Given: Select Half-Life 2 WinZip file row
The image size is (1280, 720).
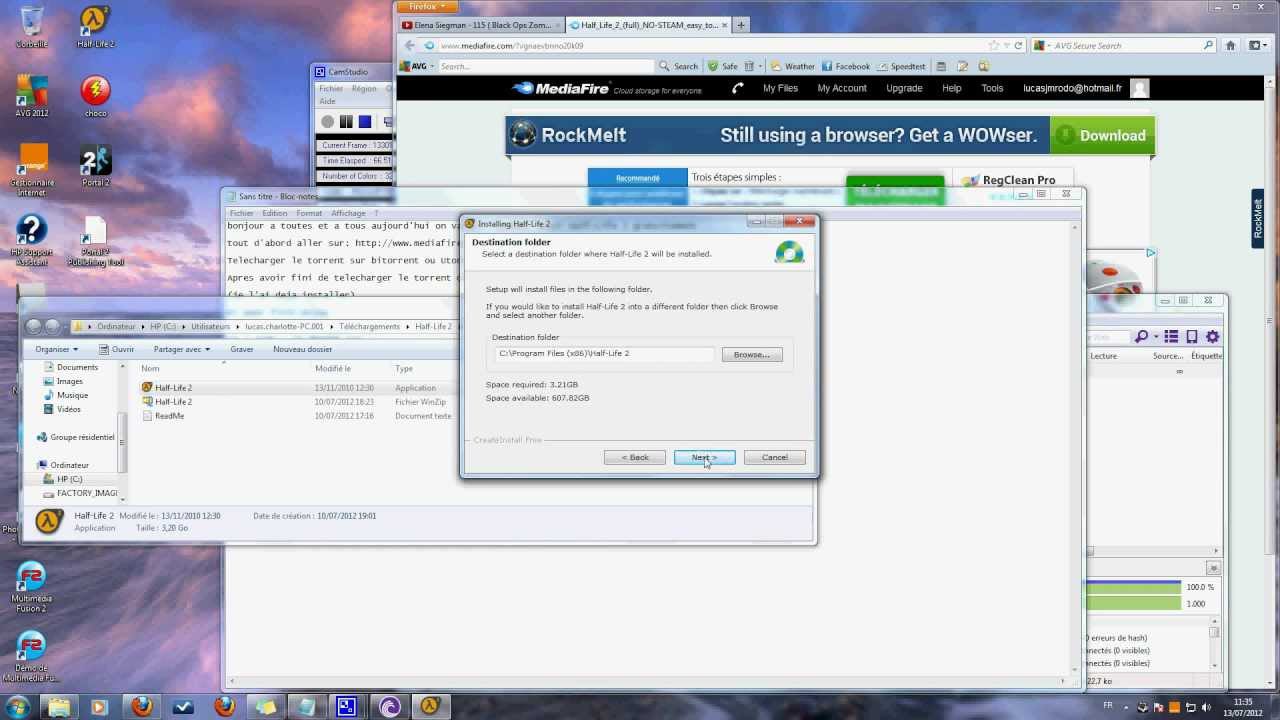Looking at the screenshot, I should pyautogui.click(x=300, y=402).
